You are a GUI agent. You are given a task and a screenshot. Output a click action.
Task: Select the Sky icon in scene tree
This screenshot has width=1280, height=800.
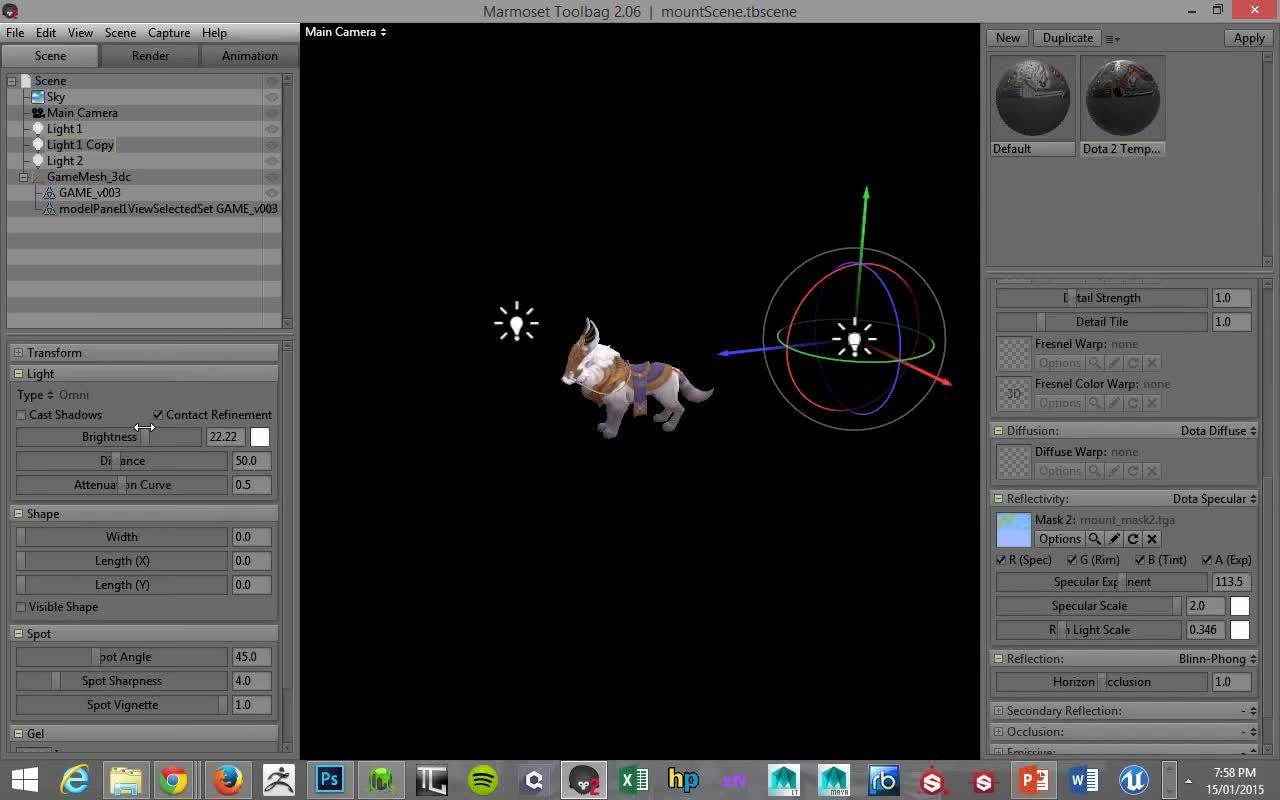click(38, 97)
